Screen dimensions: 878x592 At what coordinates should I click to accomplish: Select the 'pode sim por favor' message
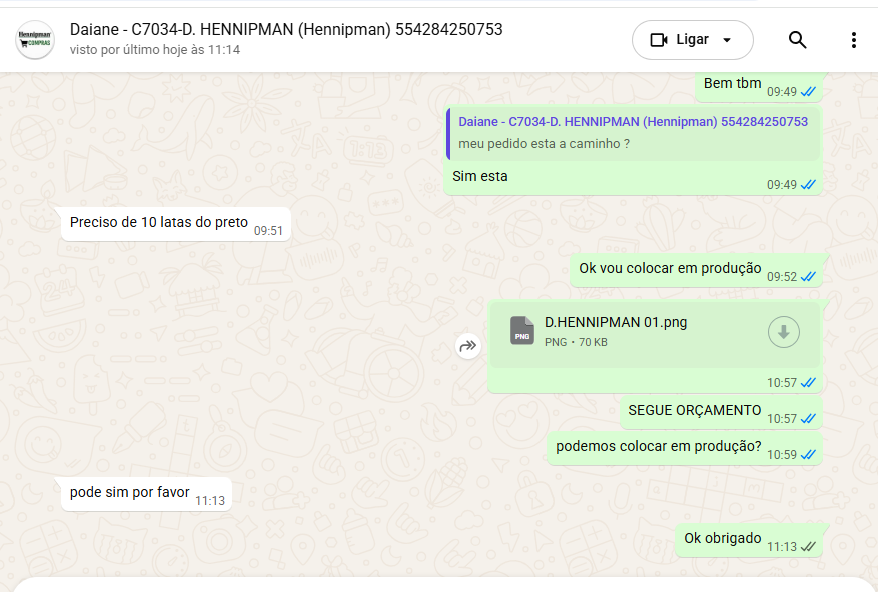tap(146, 494)
